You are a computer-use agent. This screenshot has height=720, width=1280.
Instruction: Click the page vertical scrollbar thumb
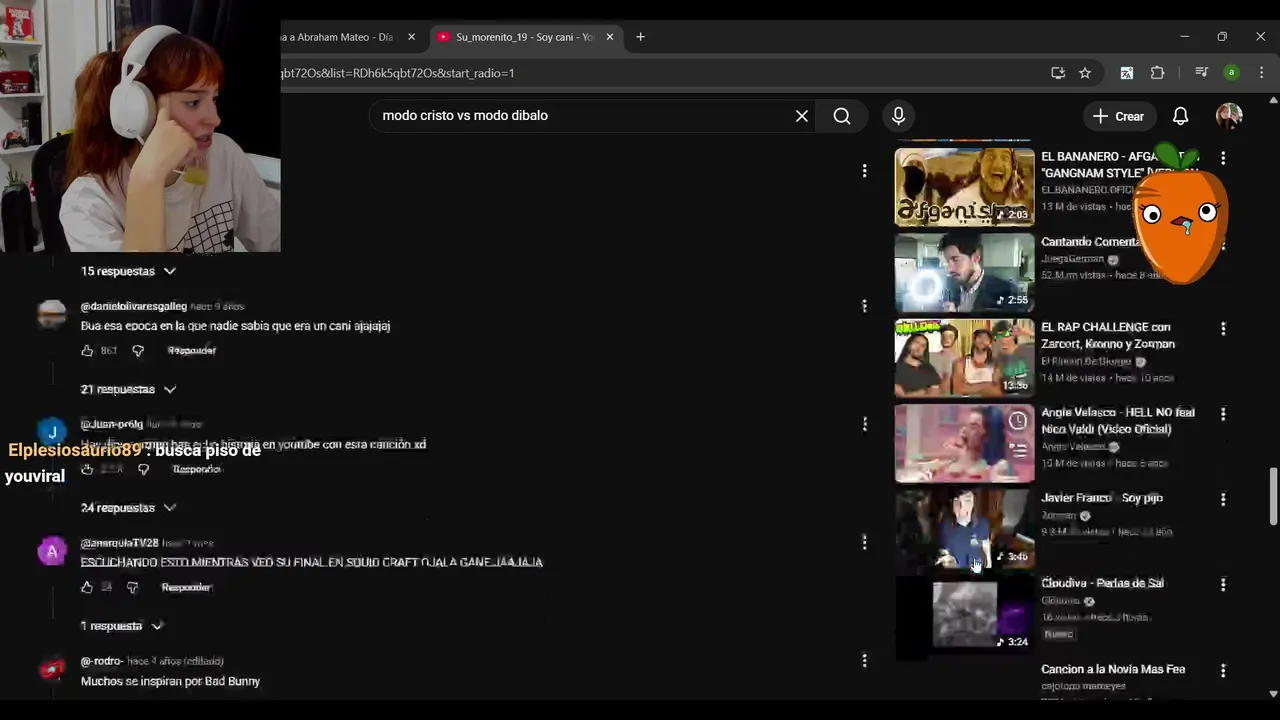pos(1273,495)
